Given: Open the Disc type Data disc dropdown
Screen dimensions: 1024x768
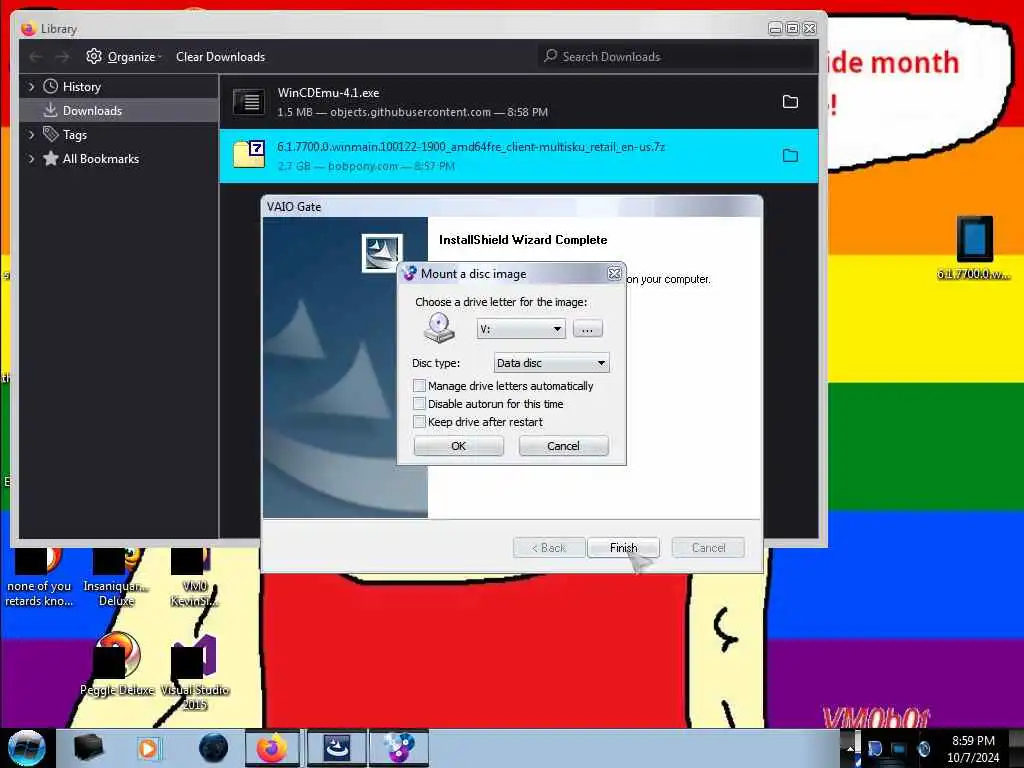Looking at the screenshot, I should click(x=551, y=363).
